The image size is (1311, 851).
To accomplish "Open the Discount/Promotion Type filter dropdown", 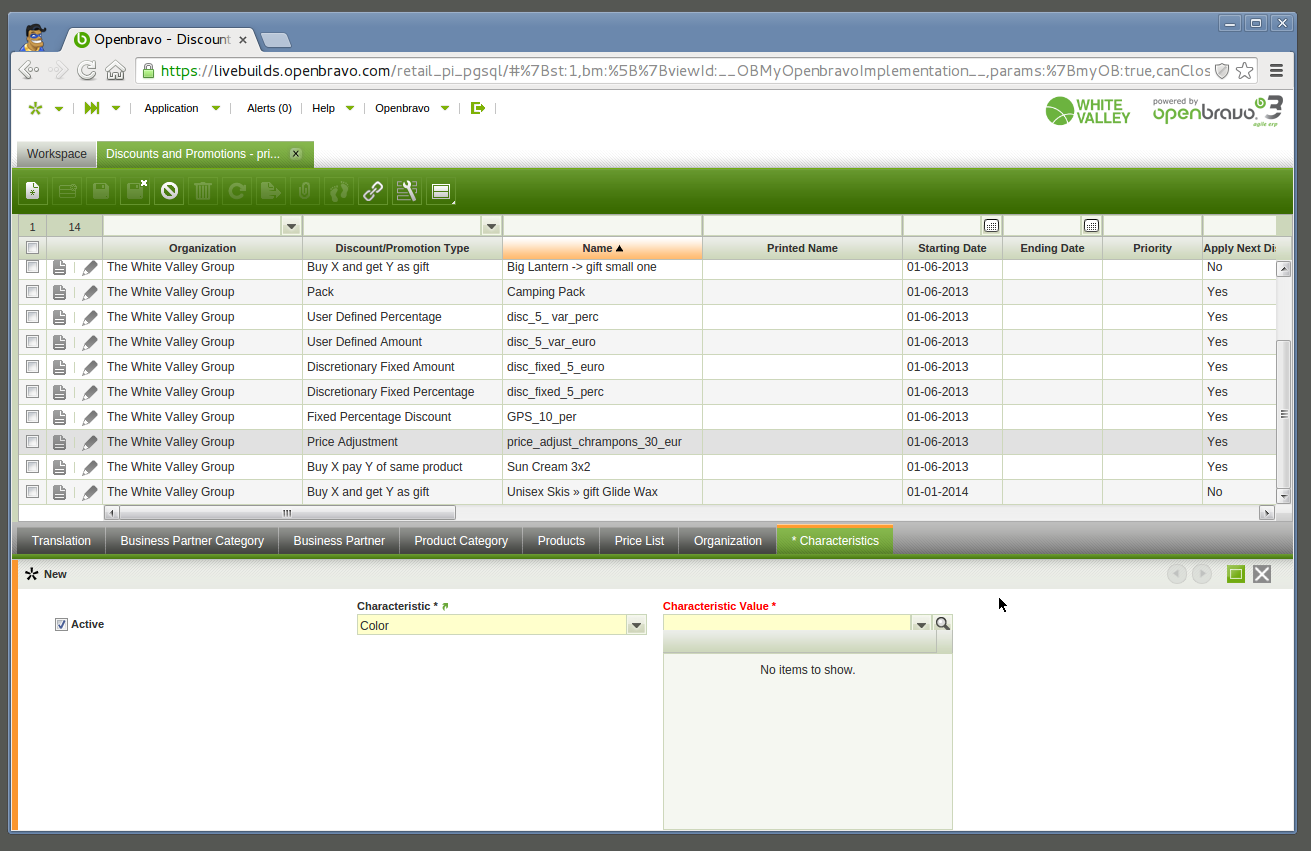I will (491, 226).
